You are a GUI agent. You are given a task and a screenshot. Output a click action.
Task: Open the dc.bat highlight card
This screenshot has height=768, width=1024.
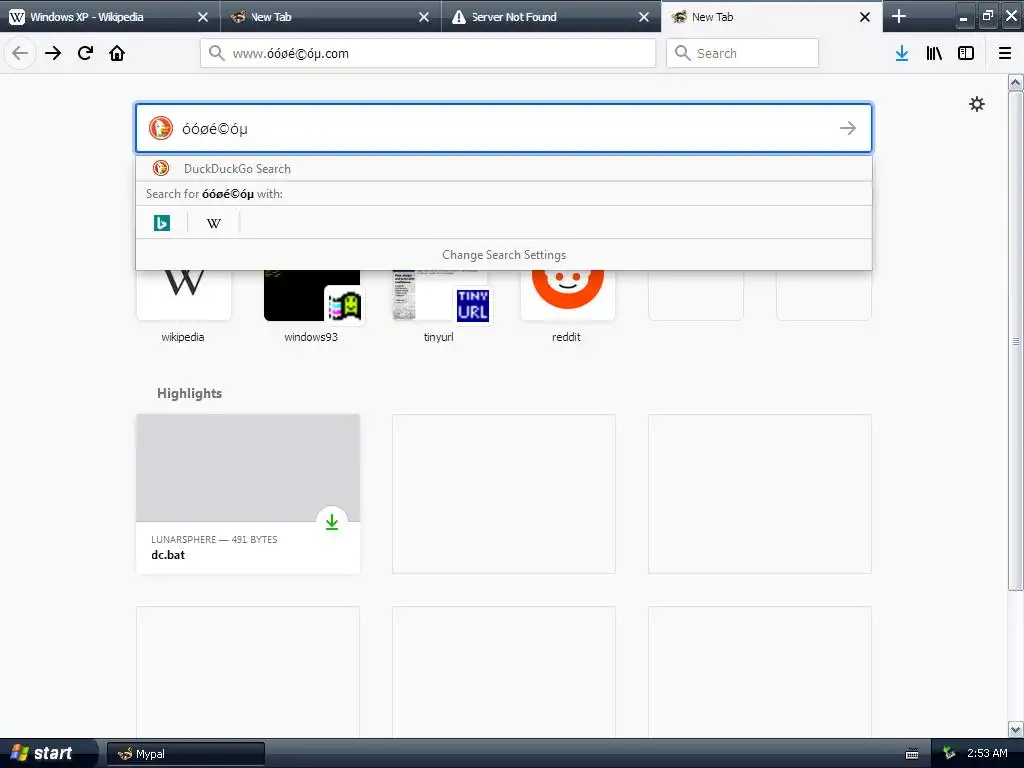click(x=248, y=494)
